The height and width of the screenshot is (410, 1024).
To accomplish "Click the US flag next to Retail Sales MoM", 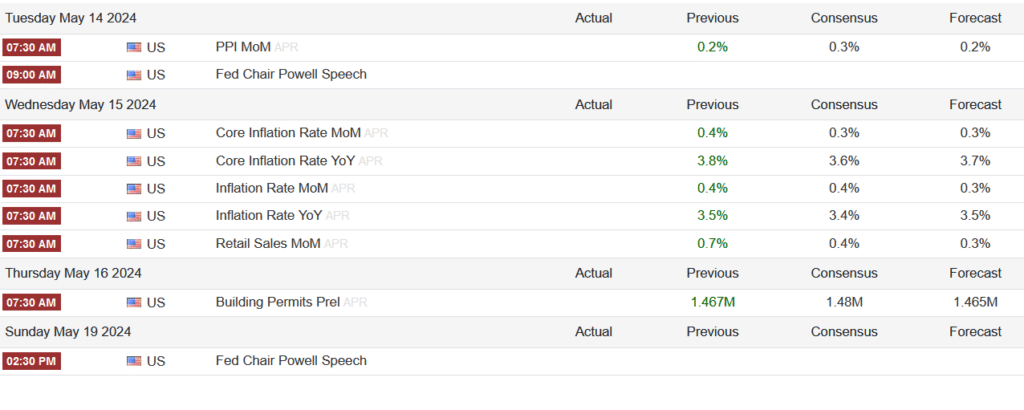I will [x=134, y=244].
